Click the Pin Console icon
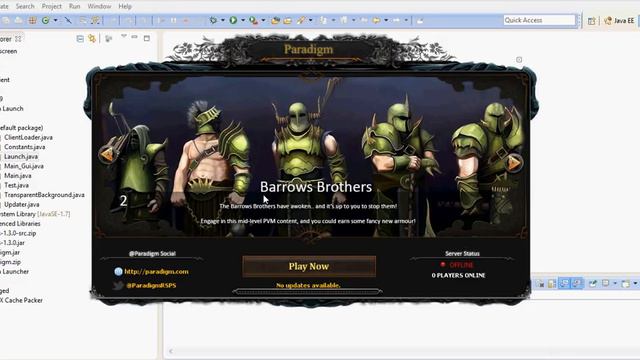Image resolution: width=640 pixels, height=360 pixels. [593, 284]
